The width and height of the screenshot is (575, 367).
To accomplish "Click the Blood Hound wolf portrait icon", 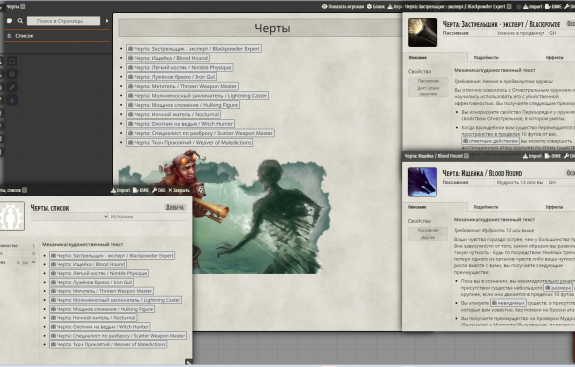I will click(422, 182).
